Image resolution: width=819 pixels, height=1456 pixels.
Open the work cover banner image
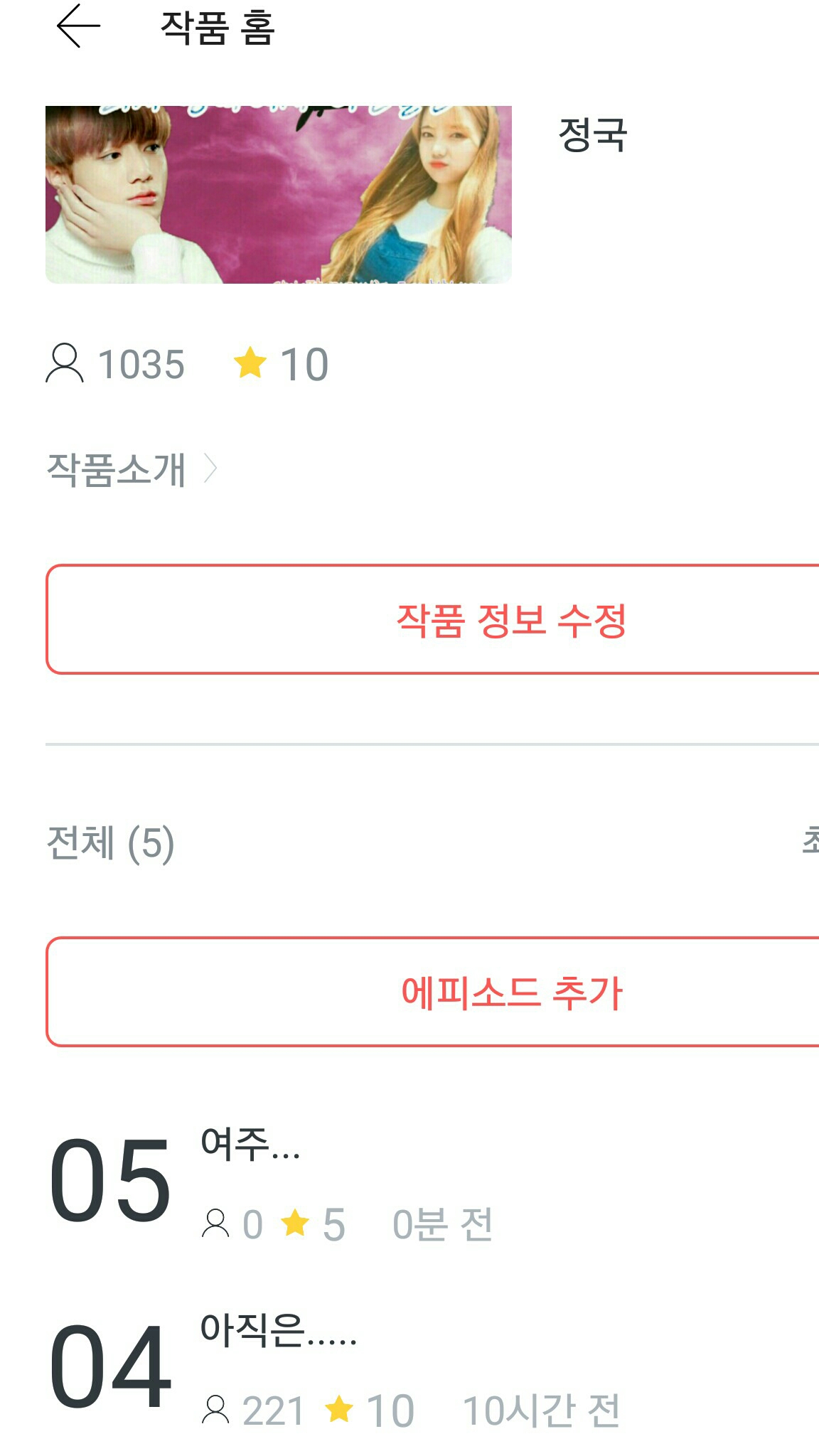point(278,195)
